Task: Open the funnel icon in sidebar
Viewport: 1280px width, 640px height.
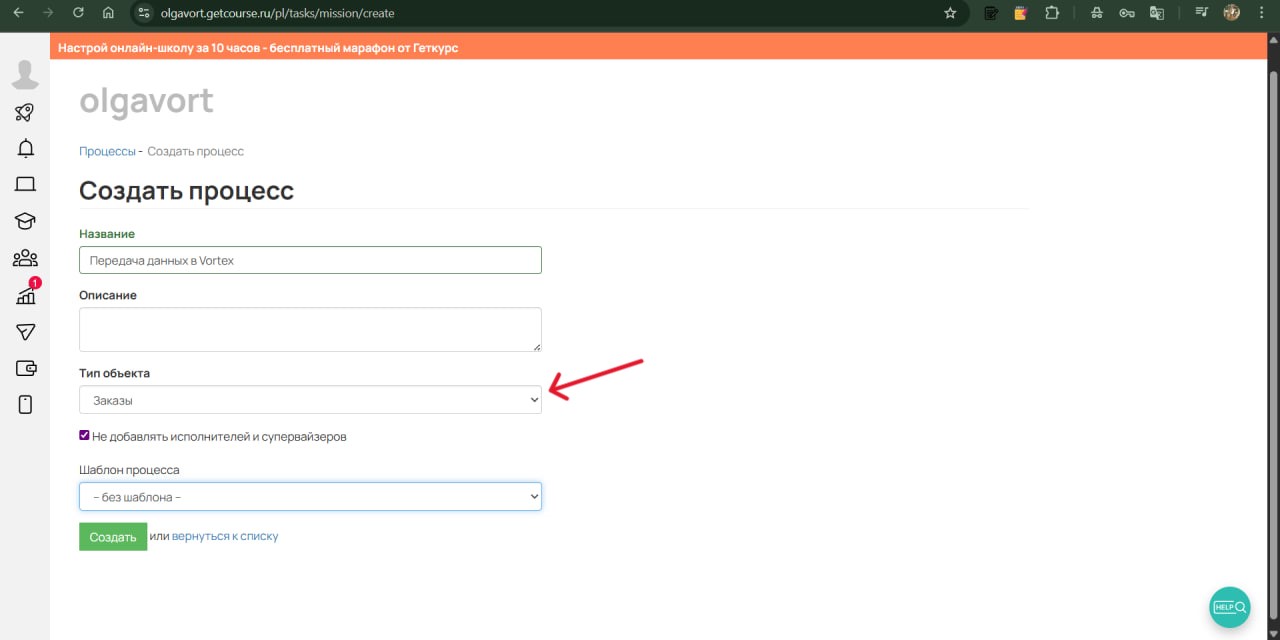Action: [x=25, y=332]
